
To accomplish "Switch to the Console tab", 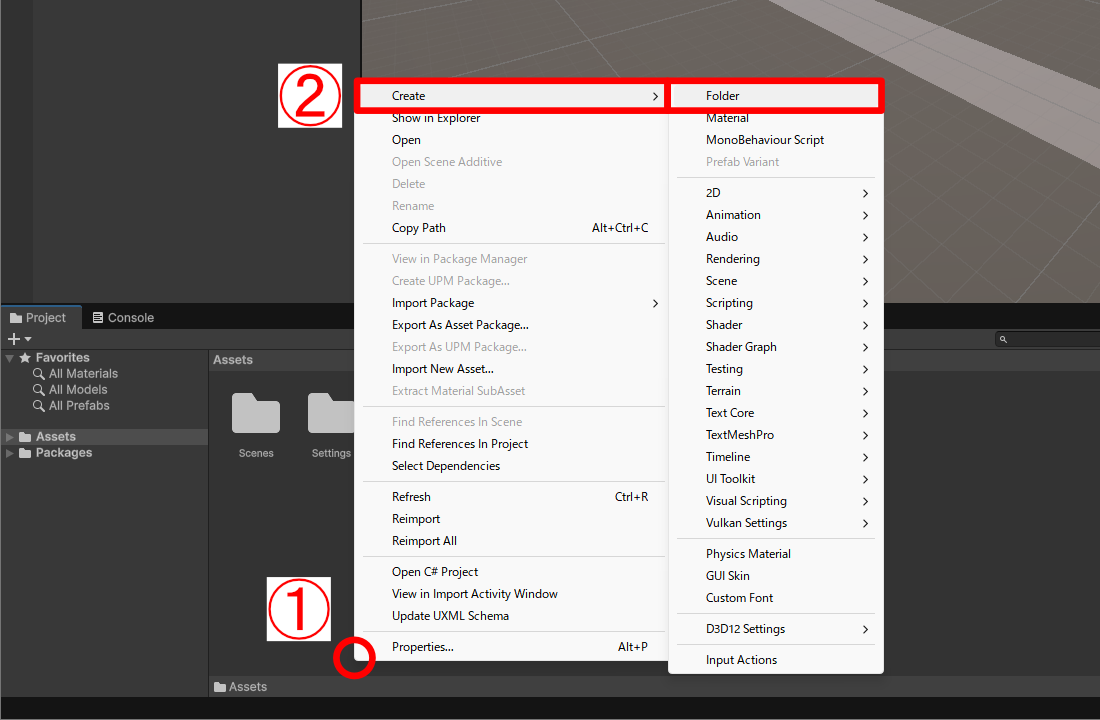I will click(x=123, y=318).
